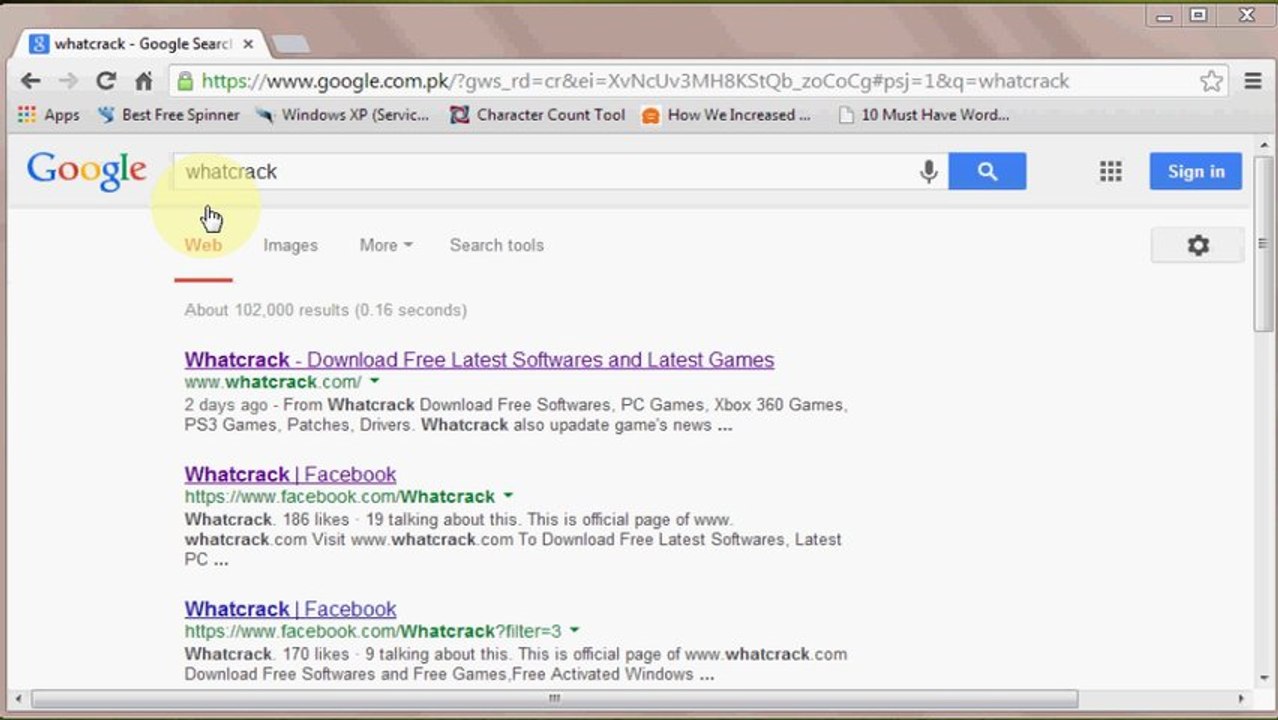This screenshot has height=720, width=1278.
Task: Click the Sign in button
Action: point(1196,171)
